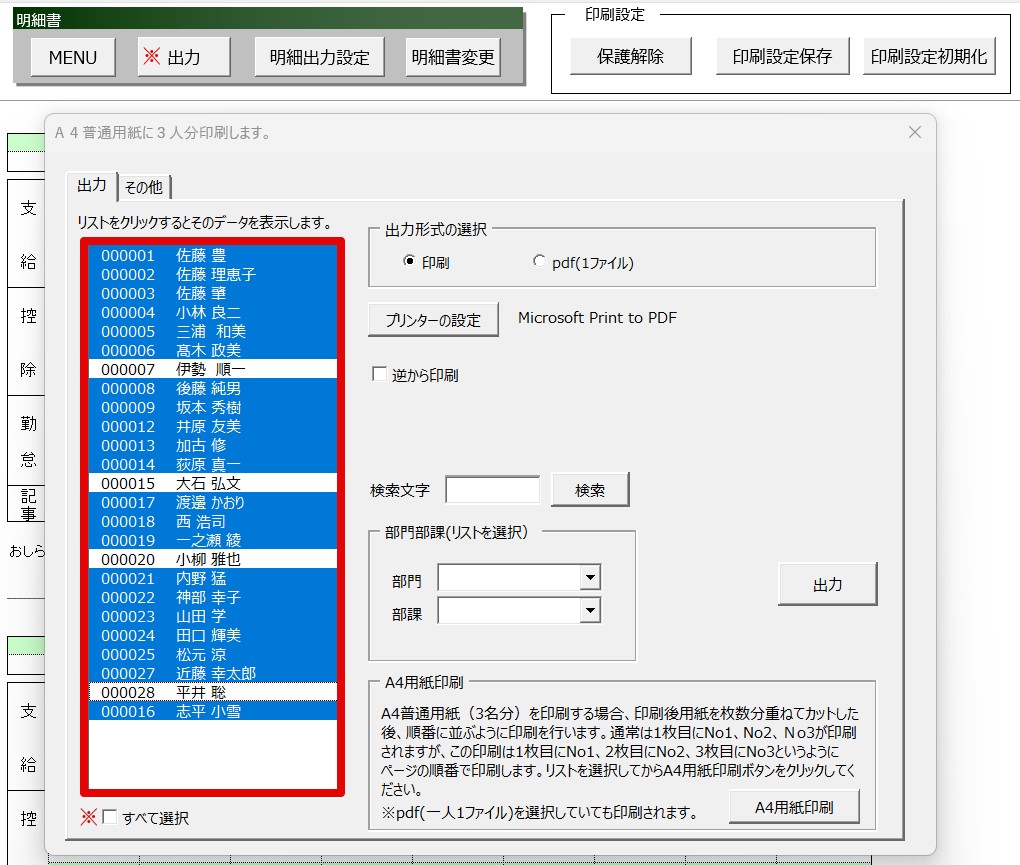Click the 明細書変更 button
The height and width of the screenshot is (865, 1020).
(453, 57)
